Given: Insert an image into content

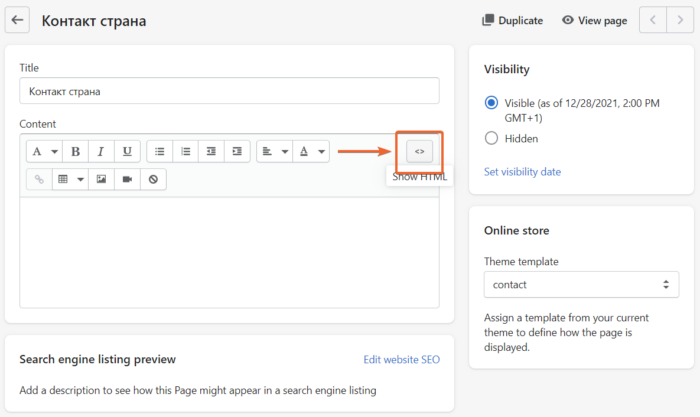Looking at the screenshot, I should (x=101, y=179).
